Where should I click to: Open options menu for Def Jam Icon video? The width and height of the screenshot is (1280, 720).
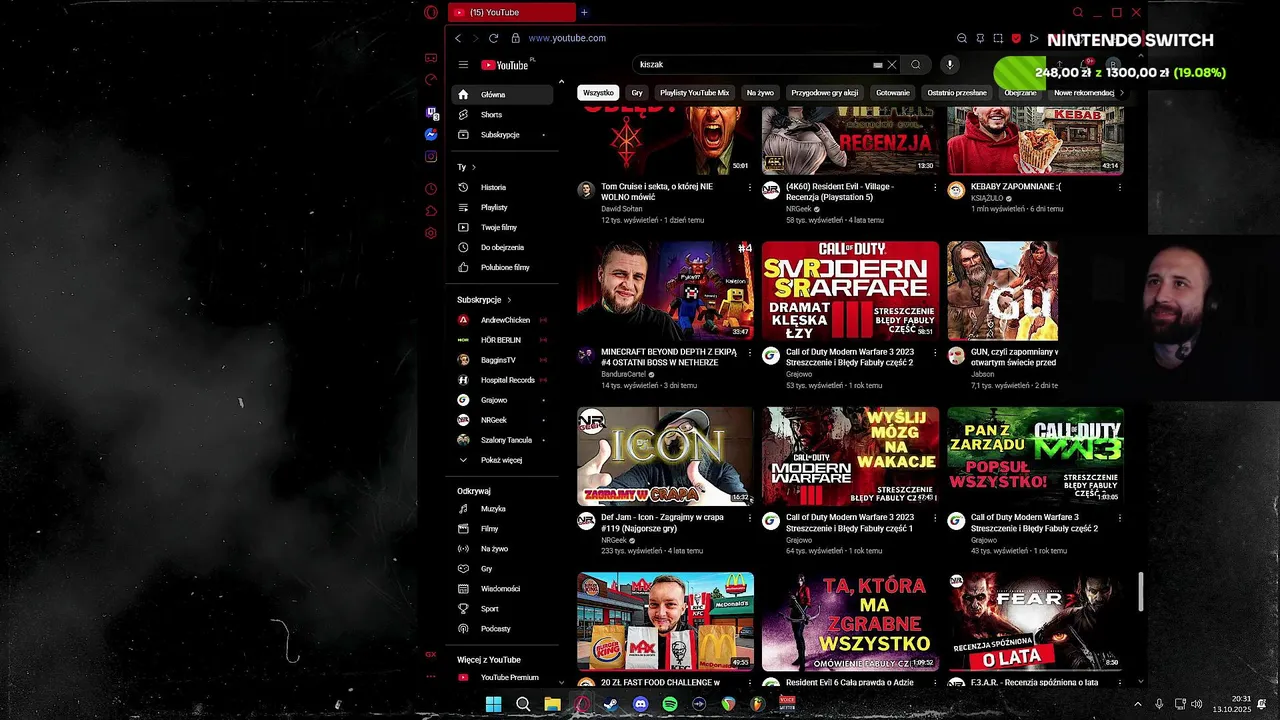click(750, 518)
